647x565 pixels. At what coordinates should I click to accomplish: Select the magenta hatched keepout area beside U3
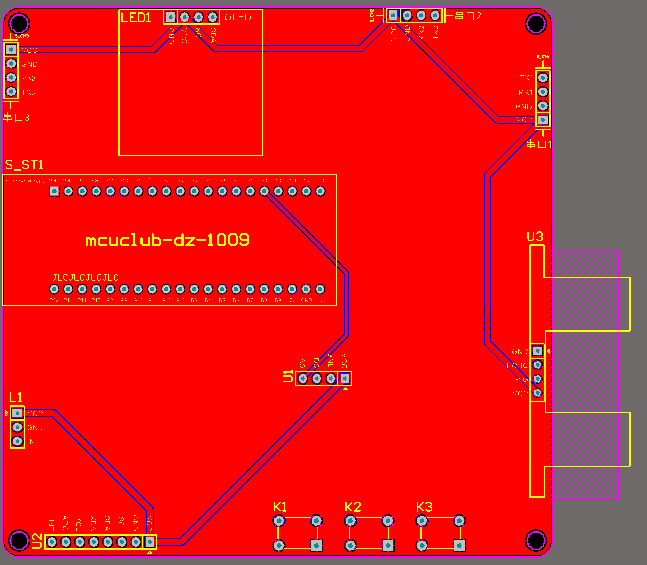point(585,375)
